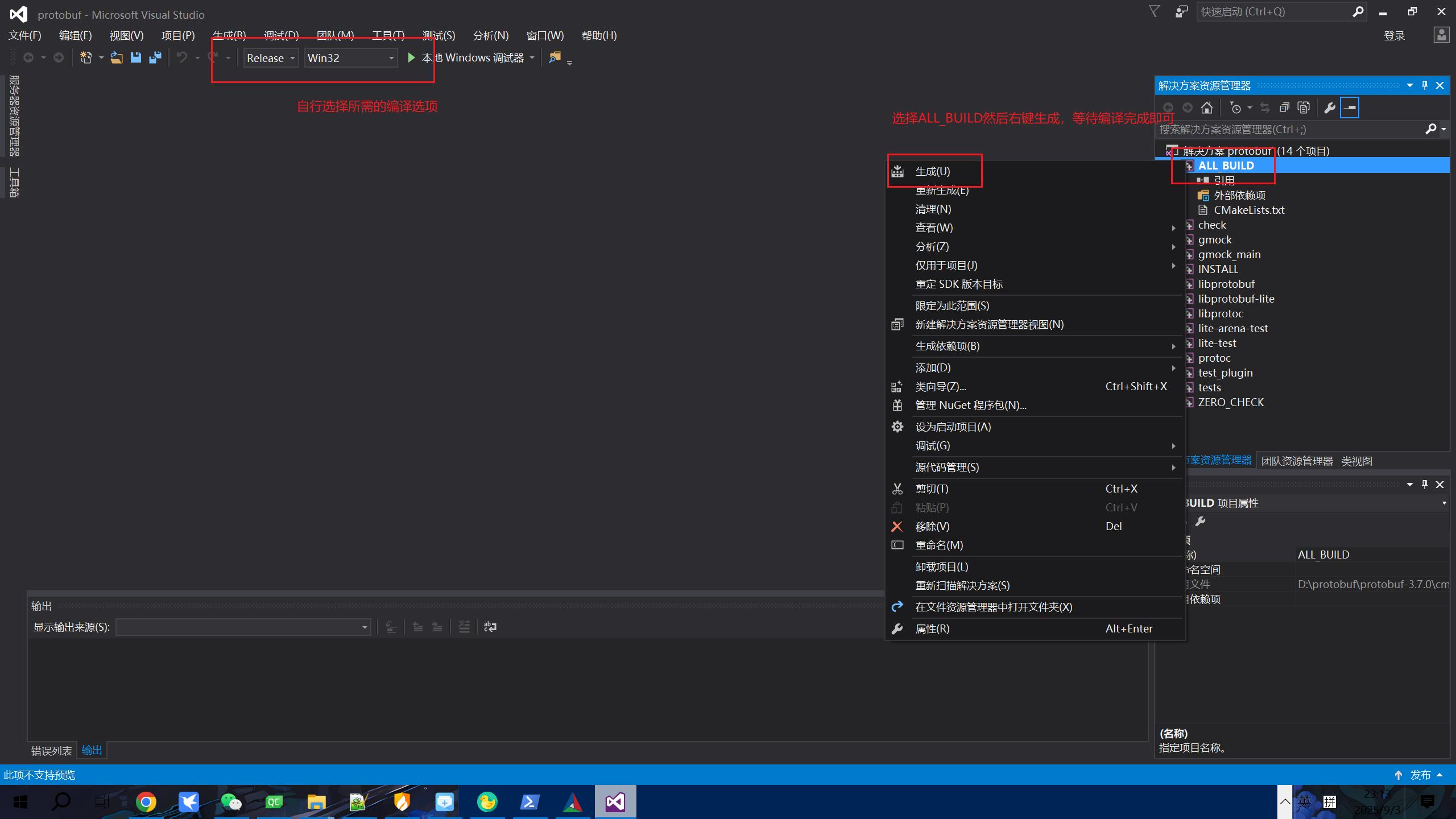Switch to the Error List tab
Viewport: 1456px width, 819px height.
pyautogui.click(x=51, y=751)
